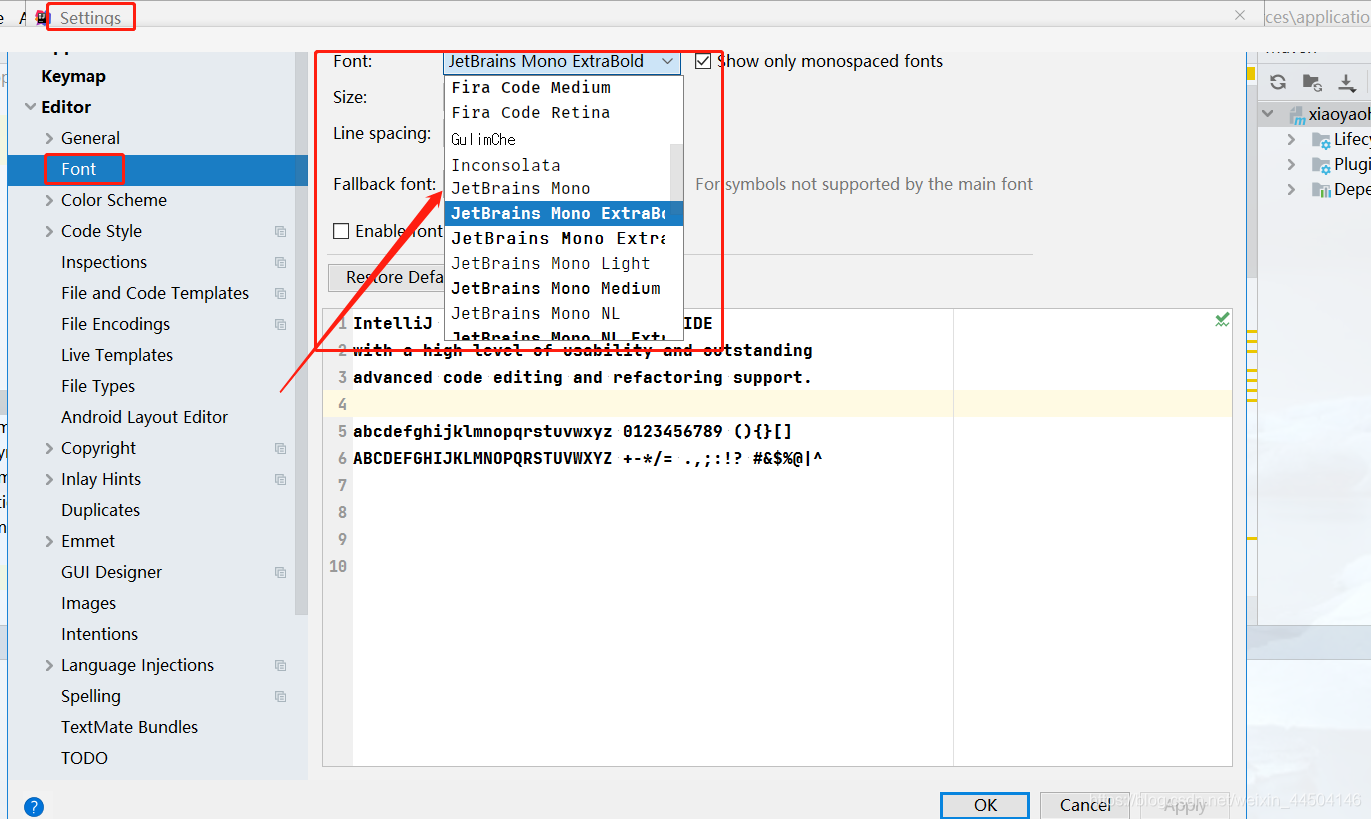Expand the General settings node
This screenshot has width=1371, height=819.
pos(49,138)
